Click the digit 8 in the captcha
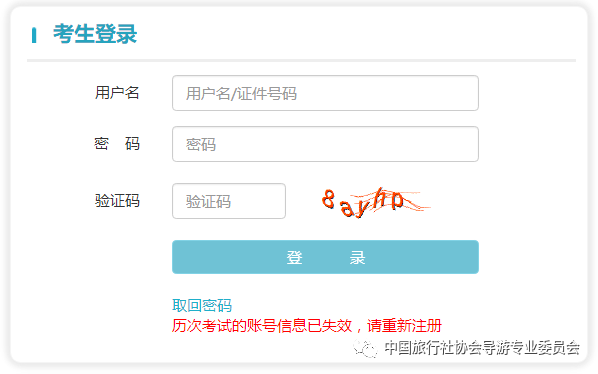The height and width of the screenshot is (374, 598). (328, 199)
